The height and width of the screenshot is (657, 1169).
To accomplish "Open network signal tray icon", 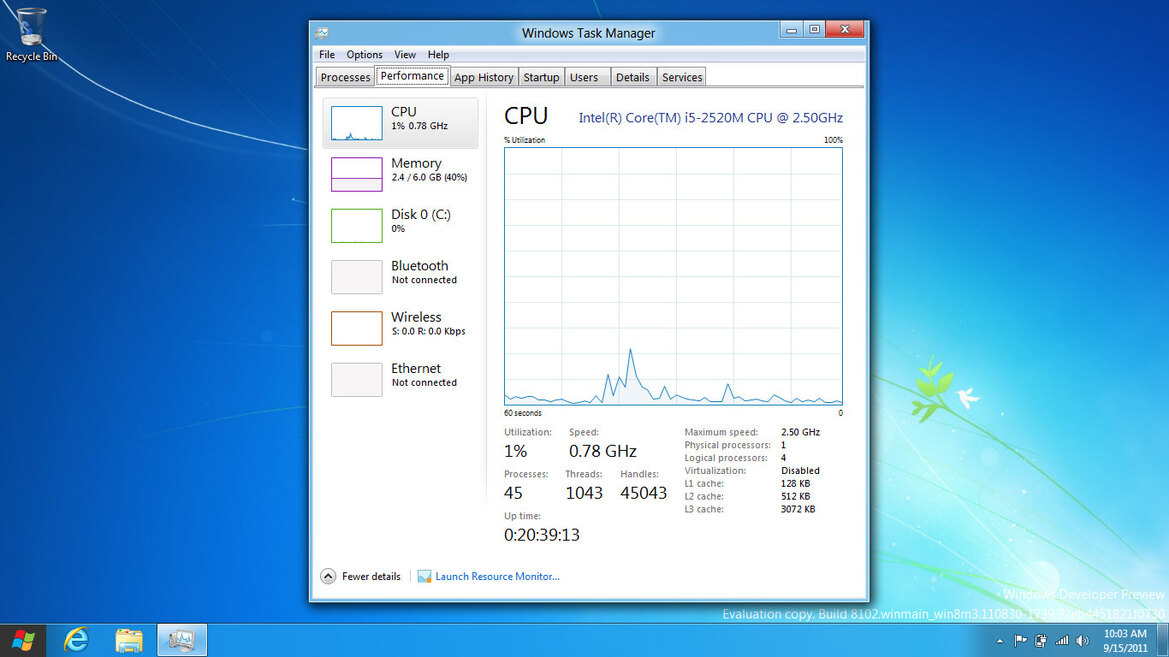I will point(1062,641).
